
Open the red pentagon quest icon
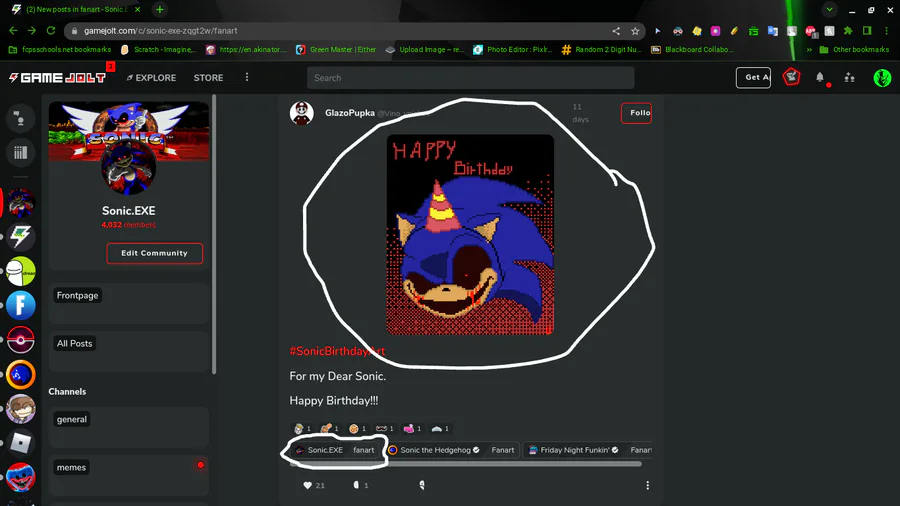click(792, 77)
